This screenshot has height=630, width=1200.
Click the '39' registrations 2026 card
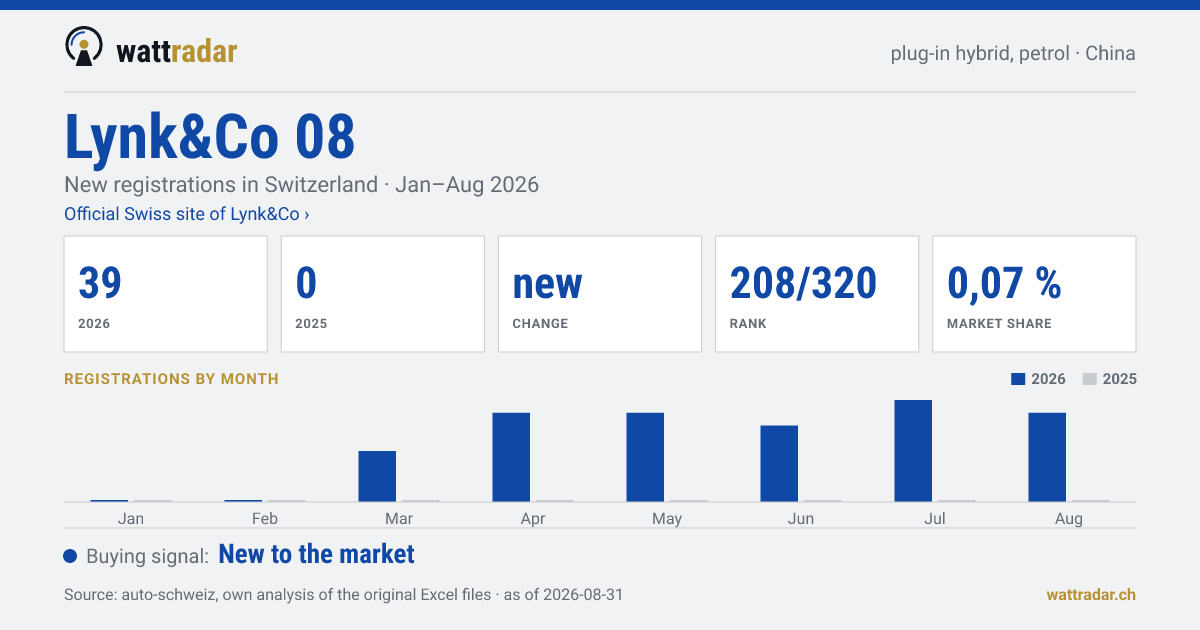[x=166, y=294]
